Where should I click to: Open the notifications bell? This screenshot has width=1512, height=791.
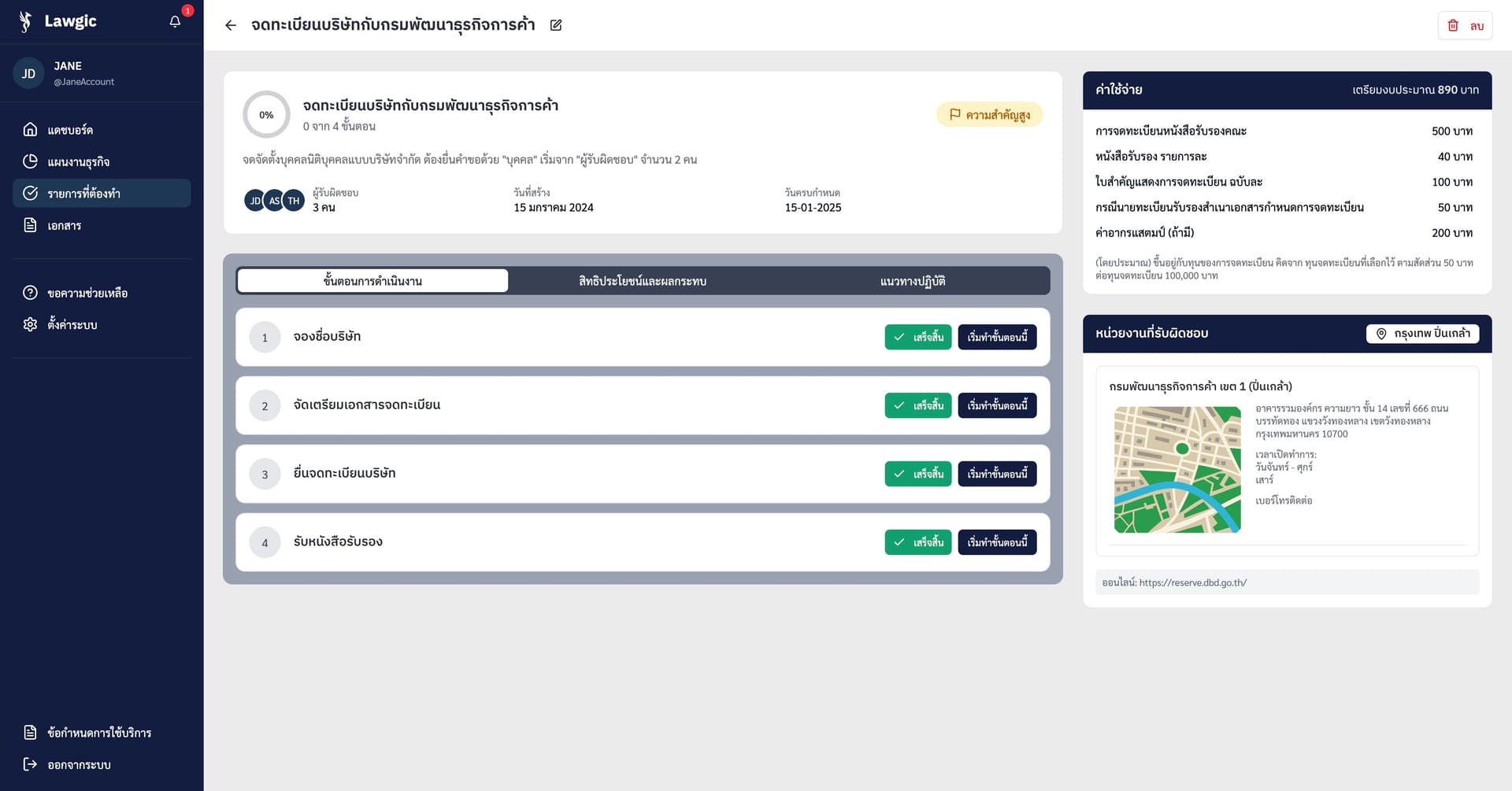(x=175, y=21)
